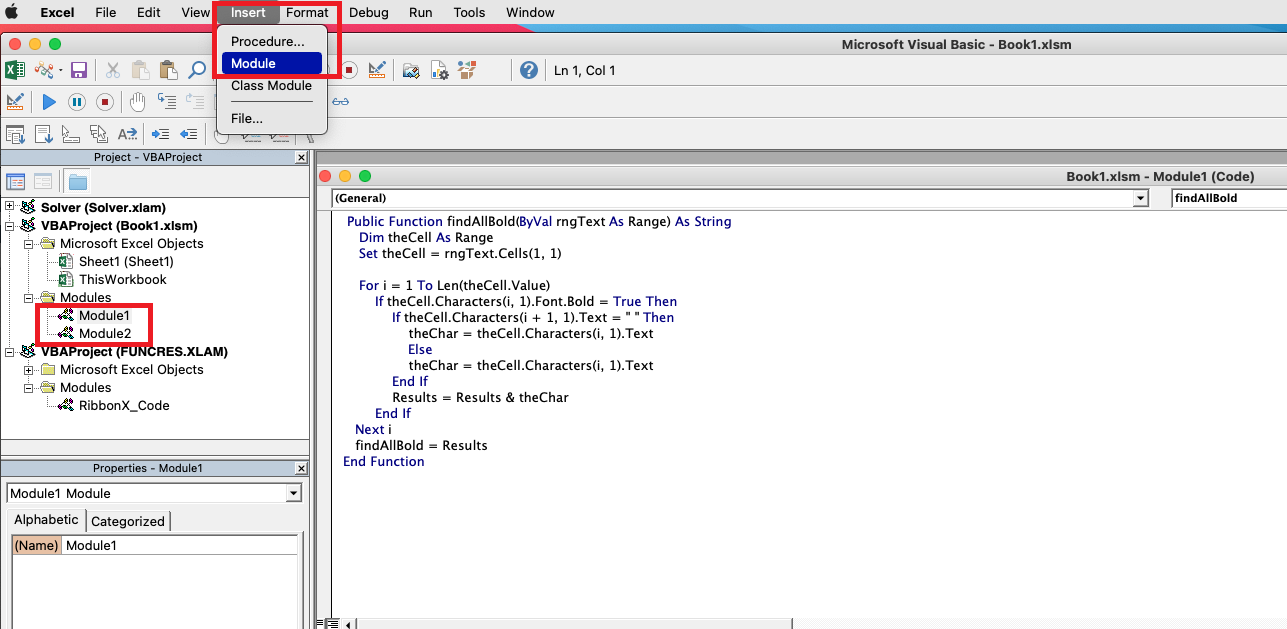
Task: Open Help with the blue question mark icon
Action: [529, 70]
